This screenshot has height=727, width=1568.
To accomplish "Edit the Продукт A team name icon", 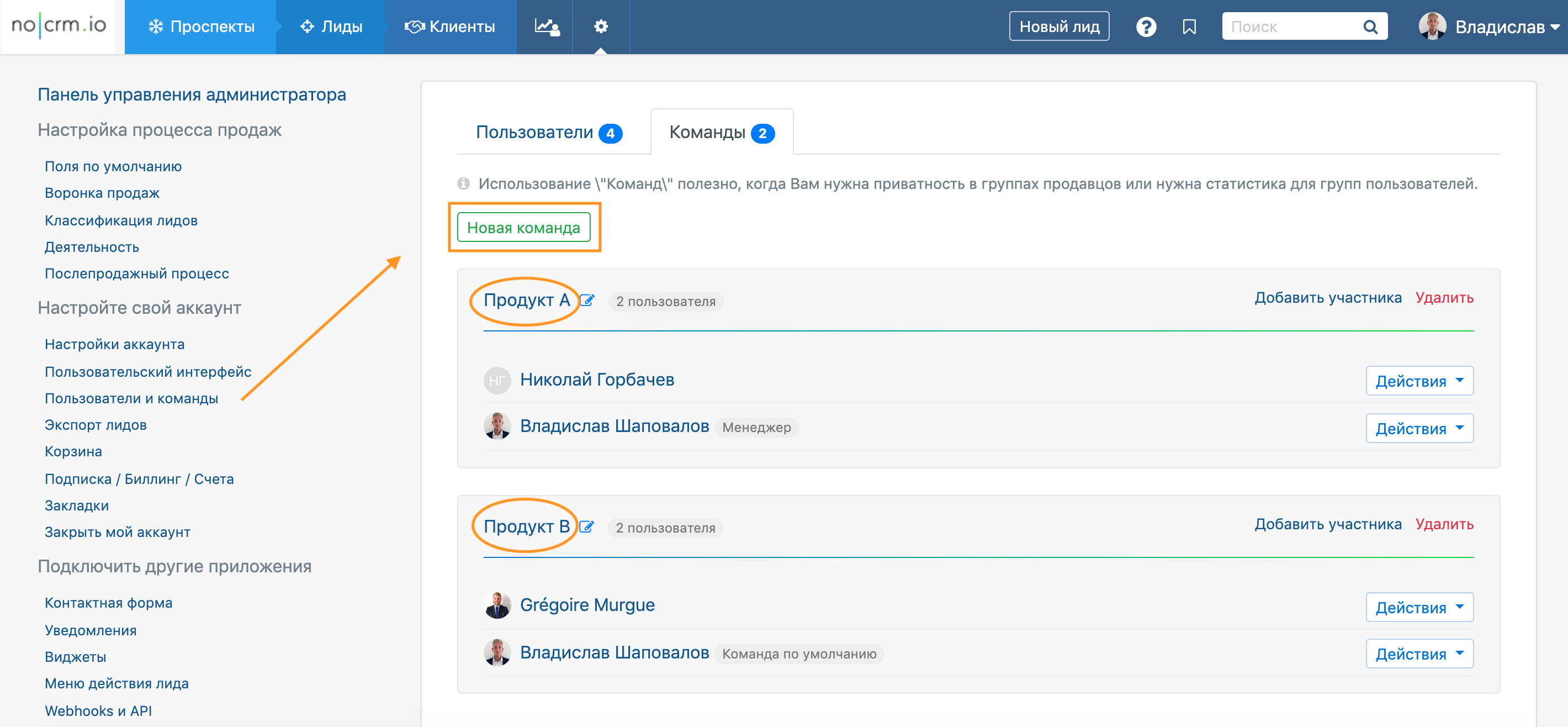I will [x=587, y=300].
